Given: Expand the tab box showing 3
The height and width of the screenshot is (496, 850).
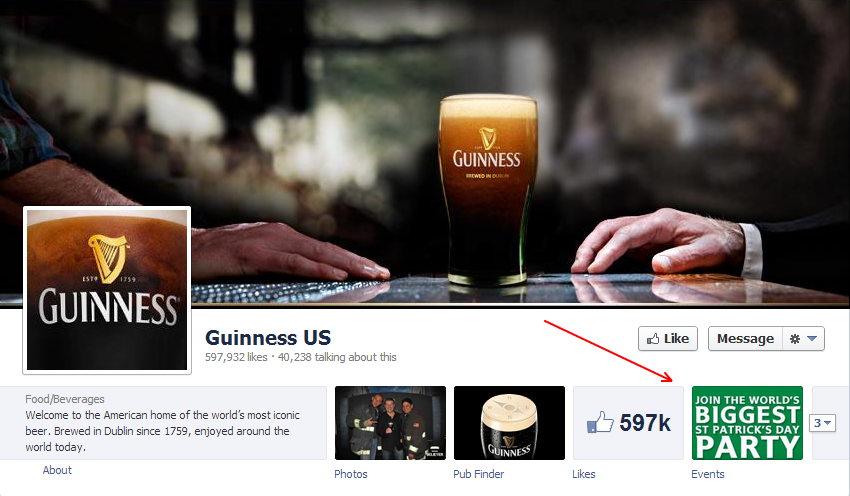Looking at the screenshot, I should pyautogui.click(x=822, y=423).
